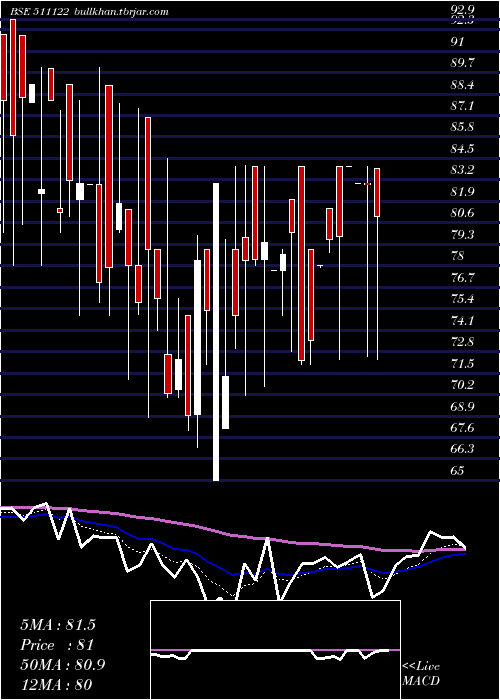This screenshot has height=700, width=500.
Task: Click the 50MA : 80.9 readout
Action: (63, 665)
